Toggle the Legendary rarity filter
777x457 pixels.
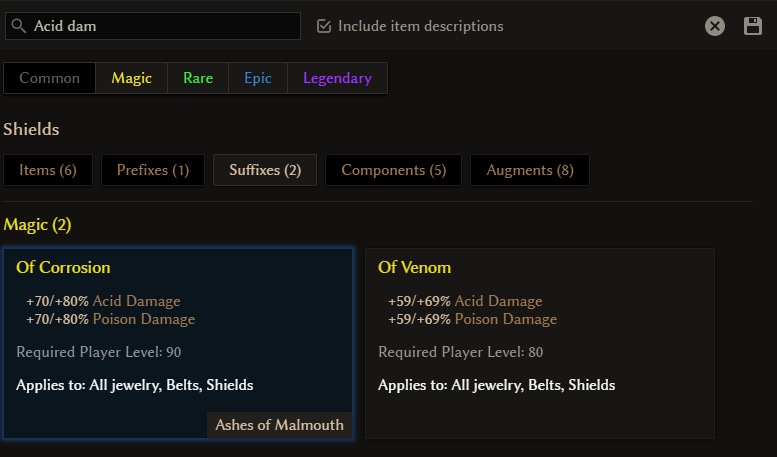tap(337, 78)
